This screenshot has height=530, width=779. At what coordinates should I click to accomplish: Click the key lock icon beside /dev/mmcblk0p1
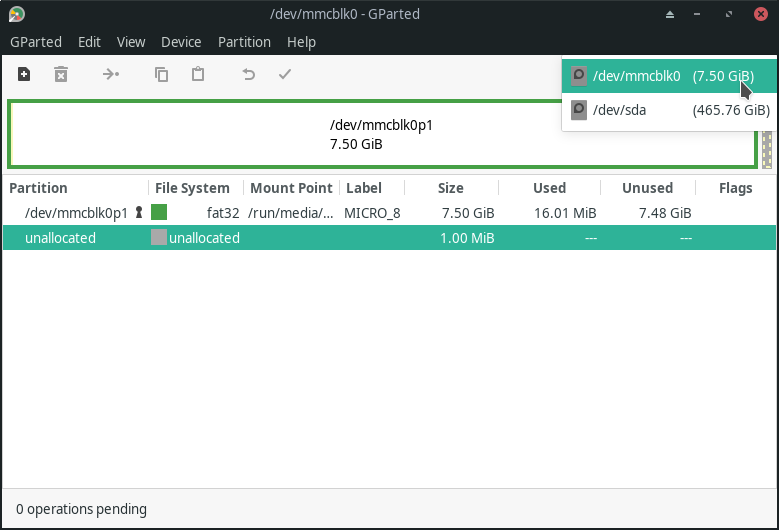point(139,213)
